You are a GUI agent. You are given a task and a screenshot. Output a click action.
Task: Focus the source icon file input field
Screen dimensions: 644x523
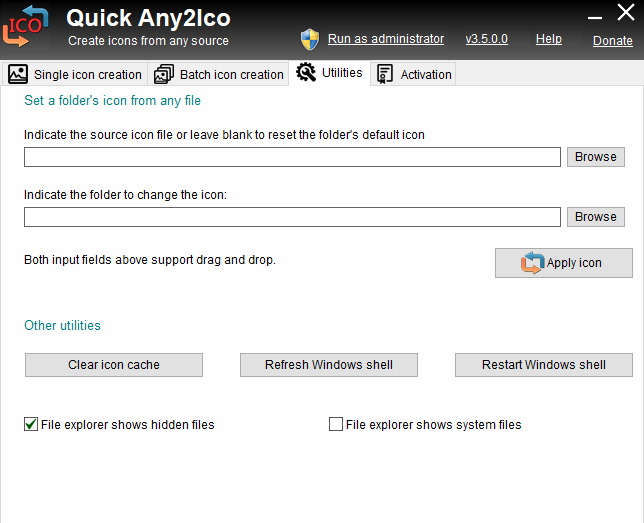pyautogui.click(x=292, y=157)
